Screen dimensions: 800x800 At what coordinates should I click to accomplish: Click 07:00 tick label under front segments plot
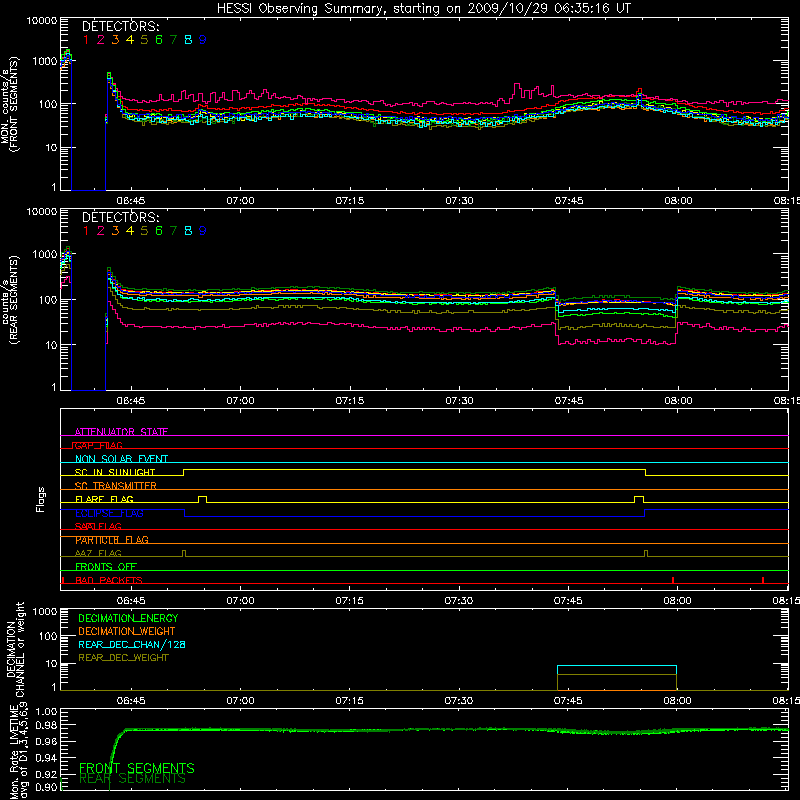pos(240,201)
